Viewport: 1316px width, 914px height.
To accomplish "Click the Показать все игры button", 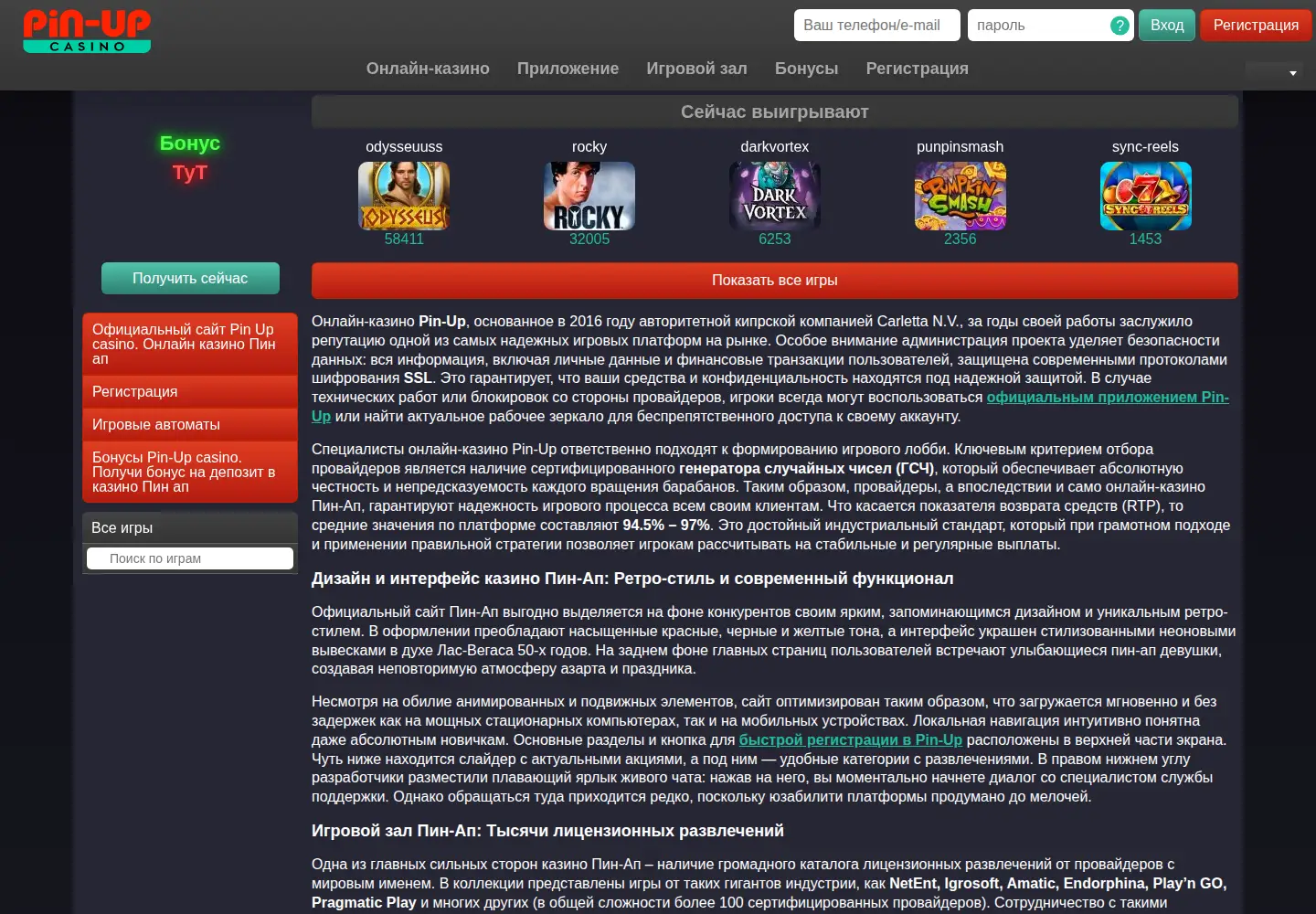I will [x=775, y=281].
